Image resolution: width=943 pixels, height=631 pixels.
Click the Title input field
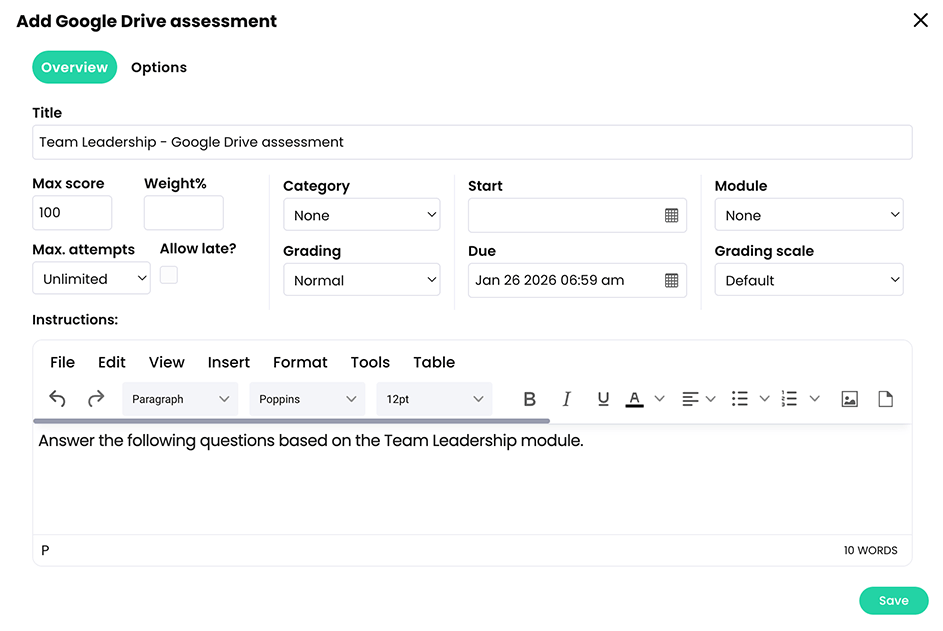pyautogui.click(x=472, y=142)
